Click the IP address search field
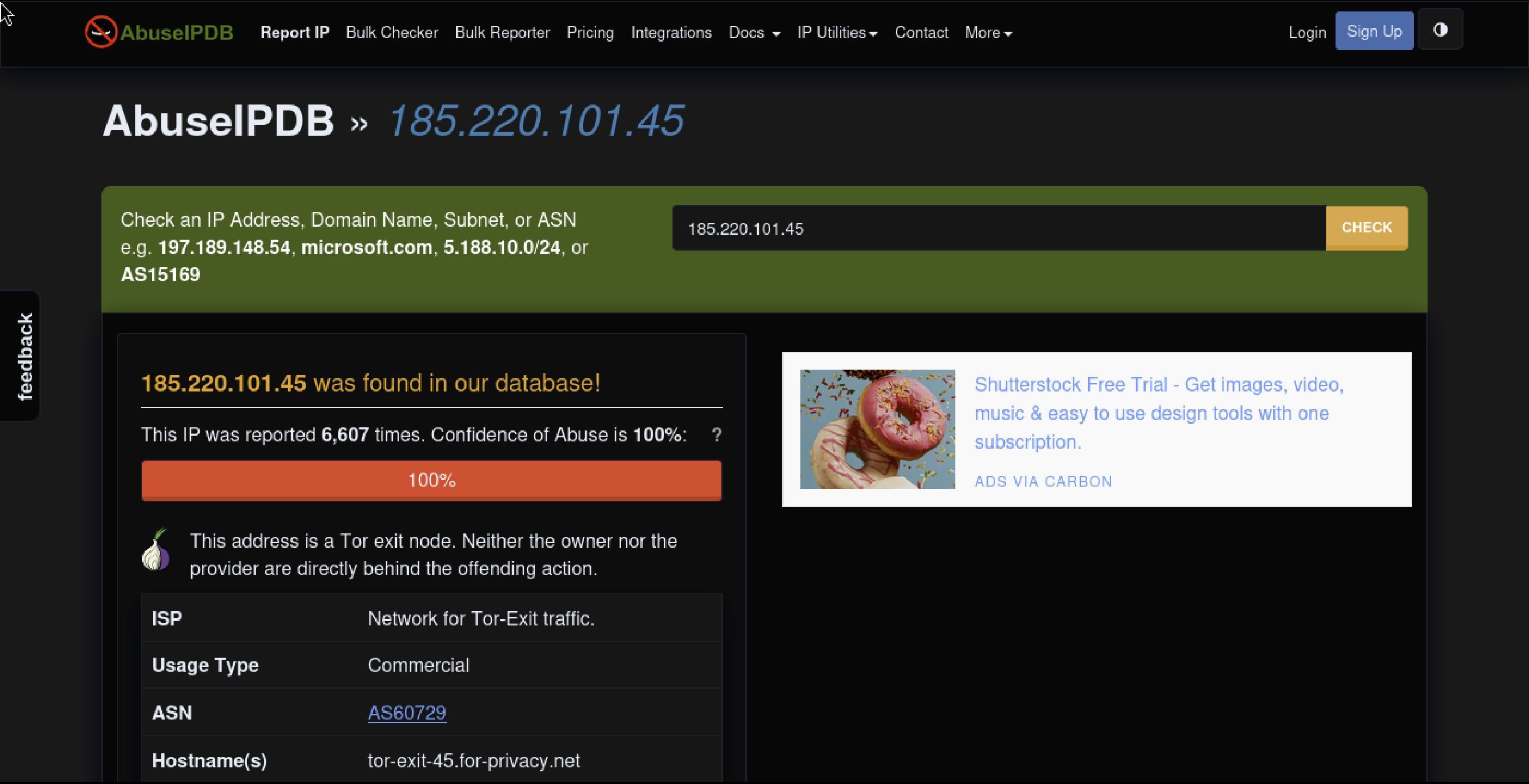 click(999, 229)
